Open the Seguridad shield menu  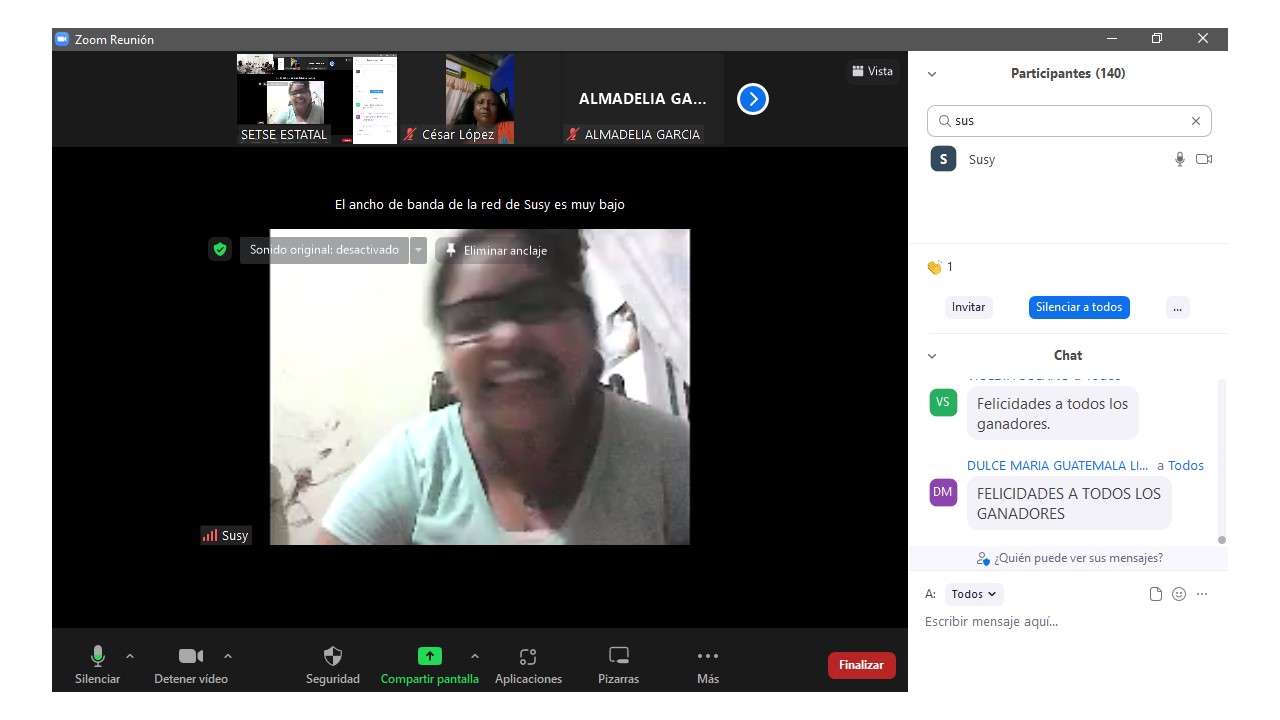(x=333, y=665)
